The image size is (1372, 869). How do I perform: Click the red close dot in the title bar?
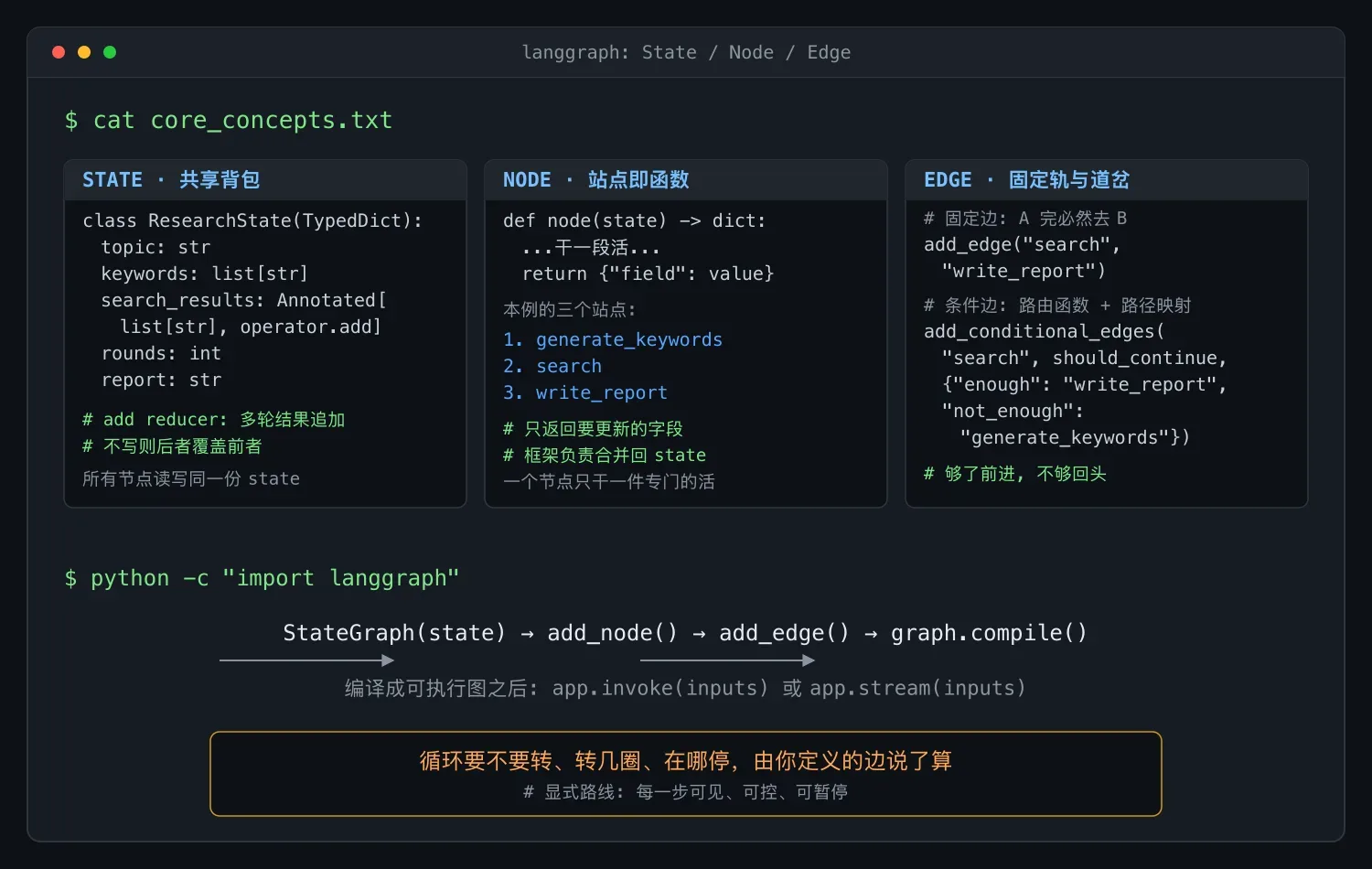coord(59,52)
